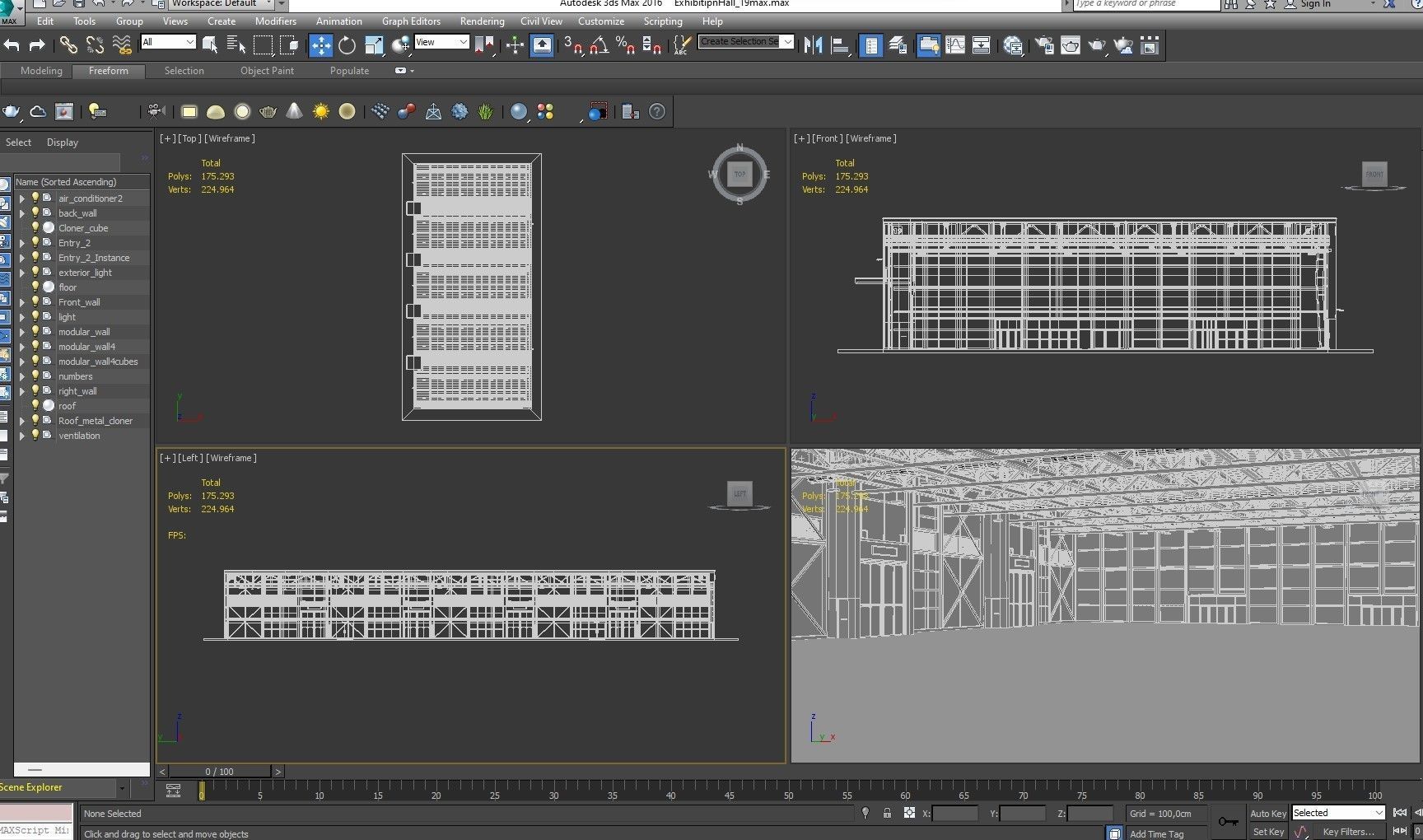
Task: Activate the Select and Rotate tool
Action: point(347,45)
